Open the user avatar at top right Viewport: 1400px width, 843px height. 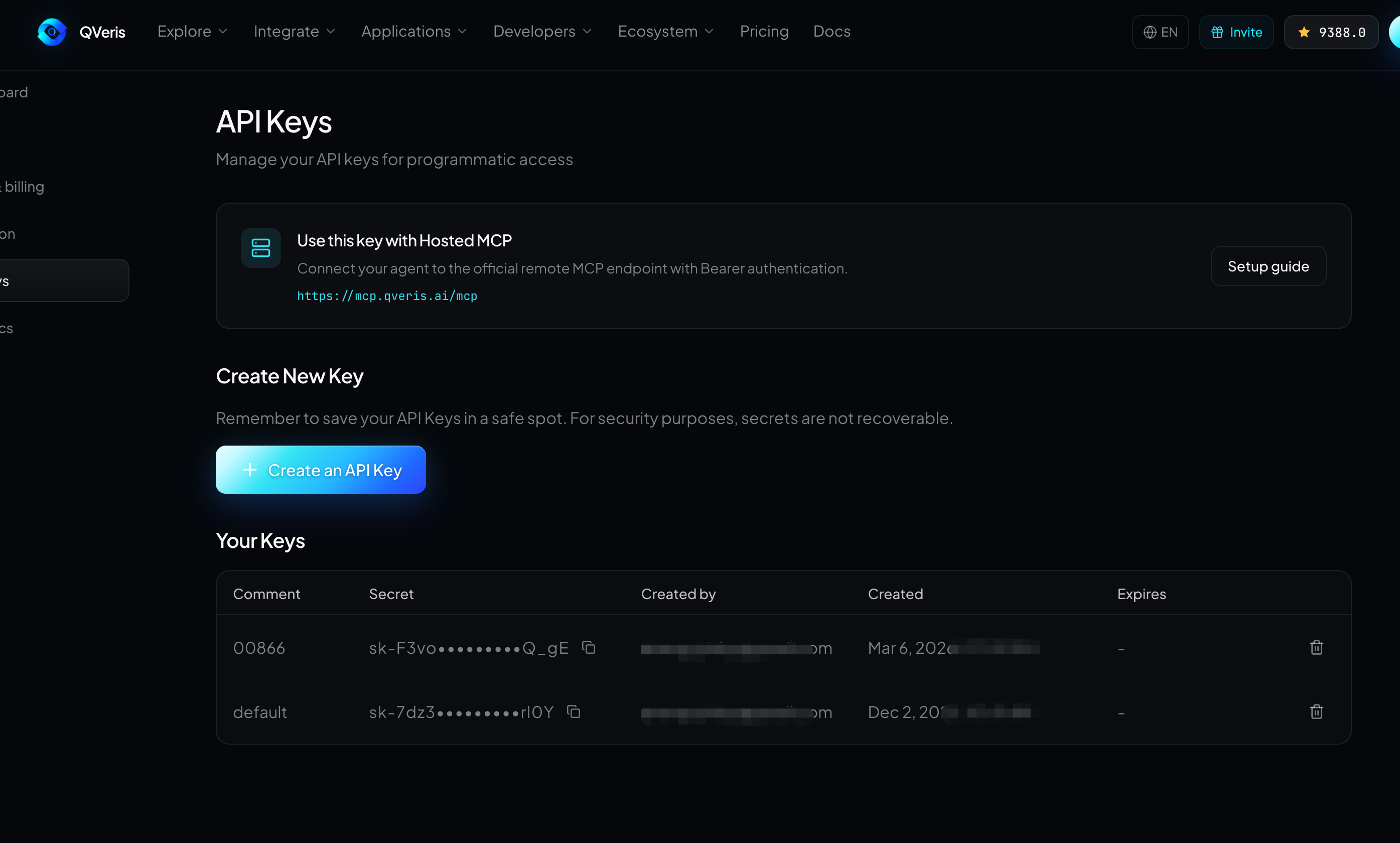point(1394,33)
